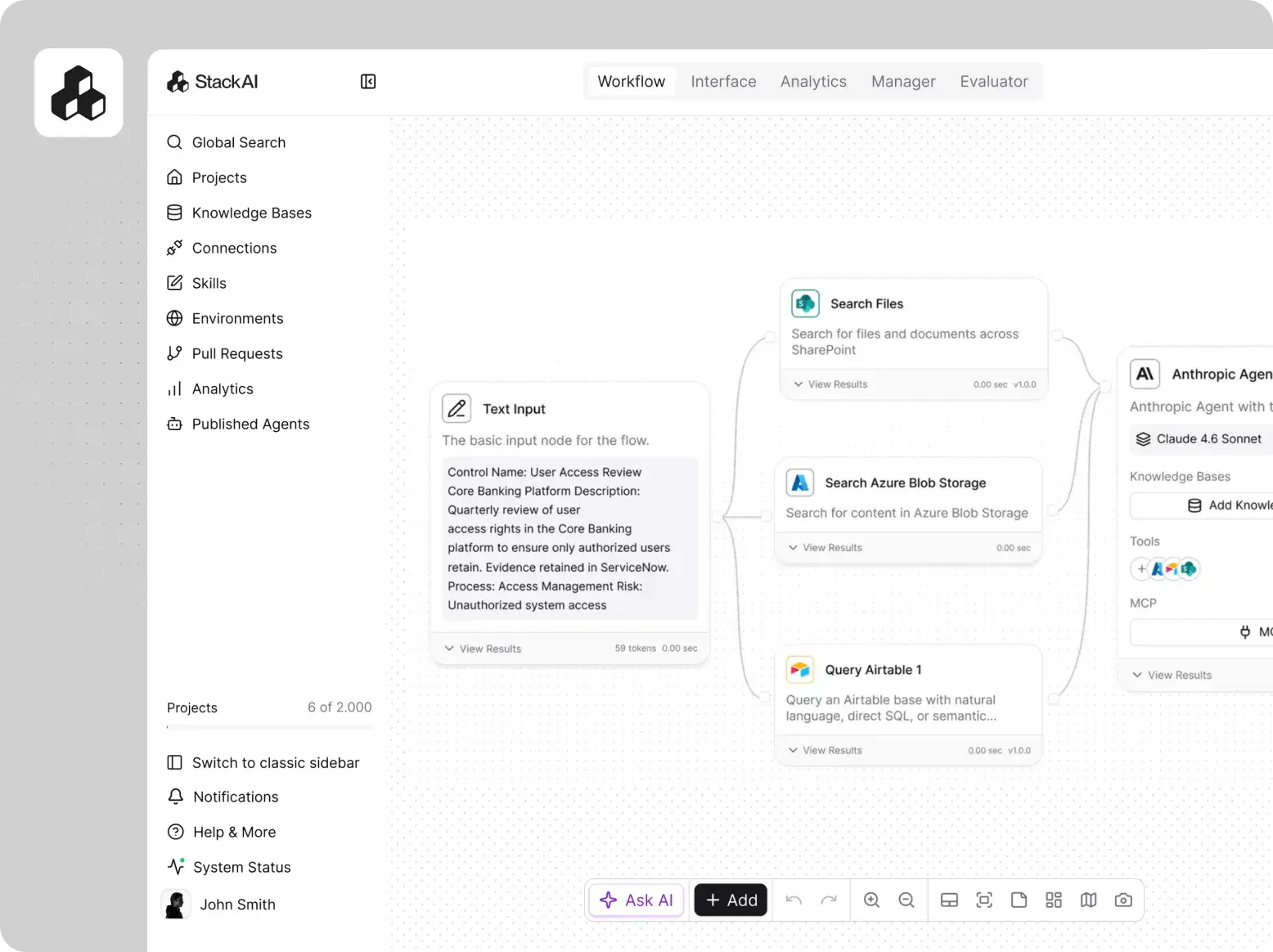
Task: Click Add Knowledge Base on the agent node
Action: coord(1201,505)
